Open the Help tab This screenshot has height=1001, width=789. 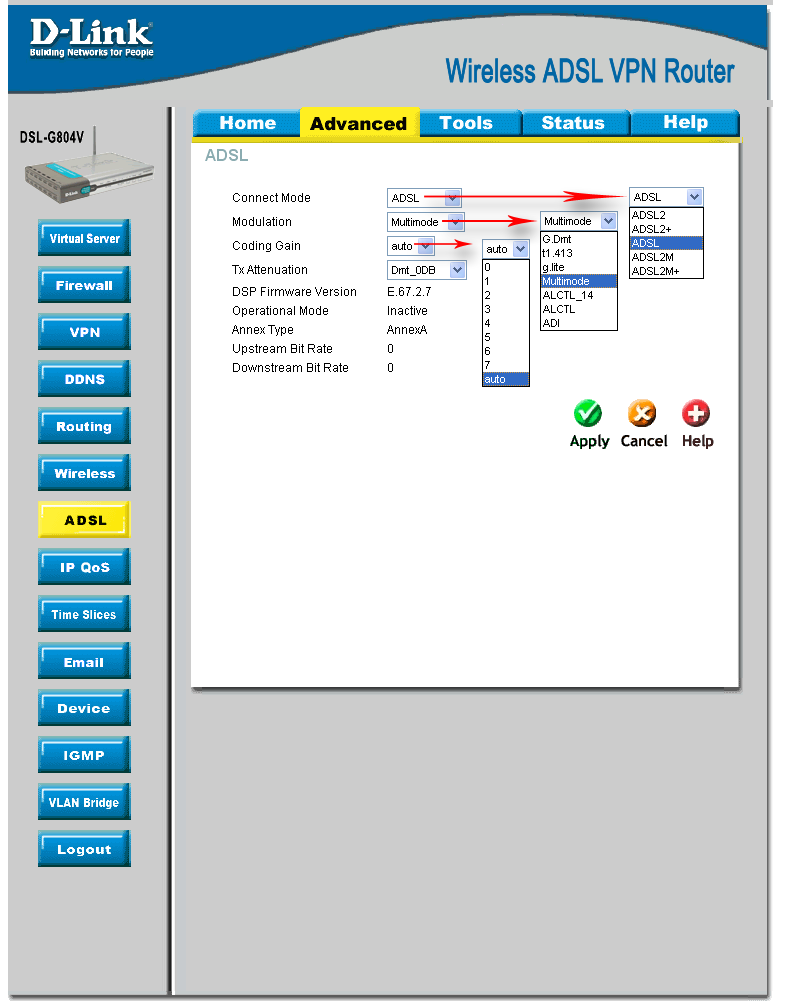[685, 122]
